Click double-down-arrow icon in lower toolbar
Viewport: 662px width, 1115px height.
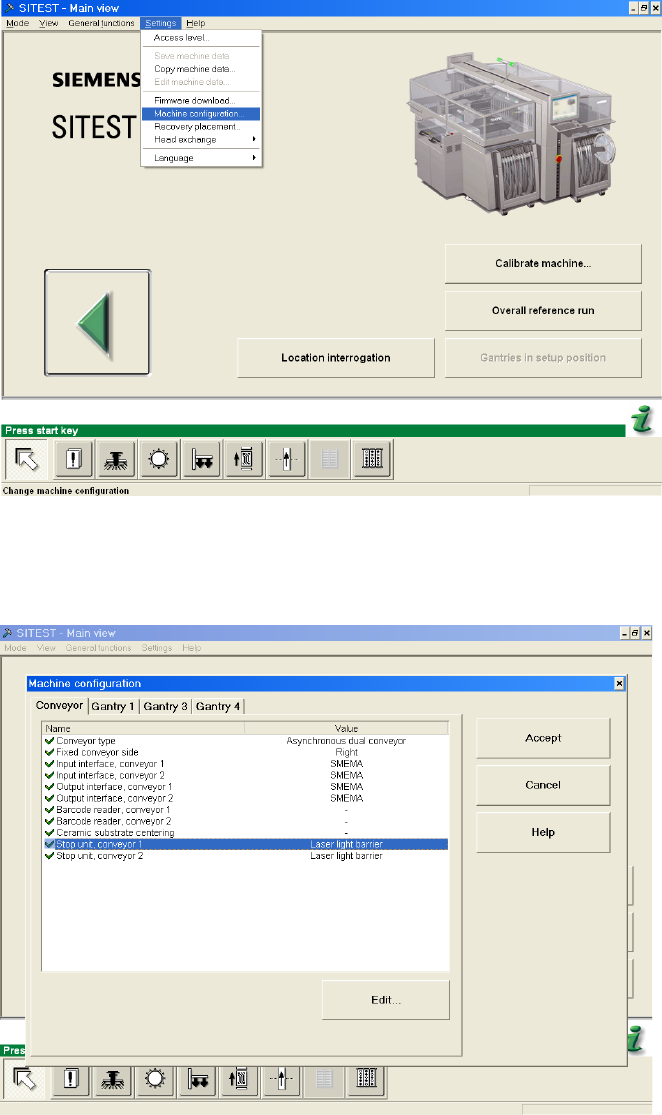(197, 1079)
